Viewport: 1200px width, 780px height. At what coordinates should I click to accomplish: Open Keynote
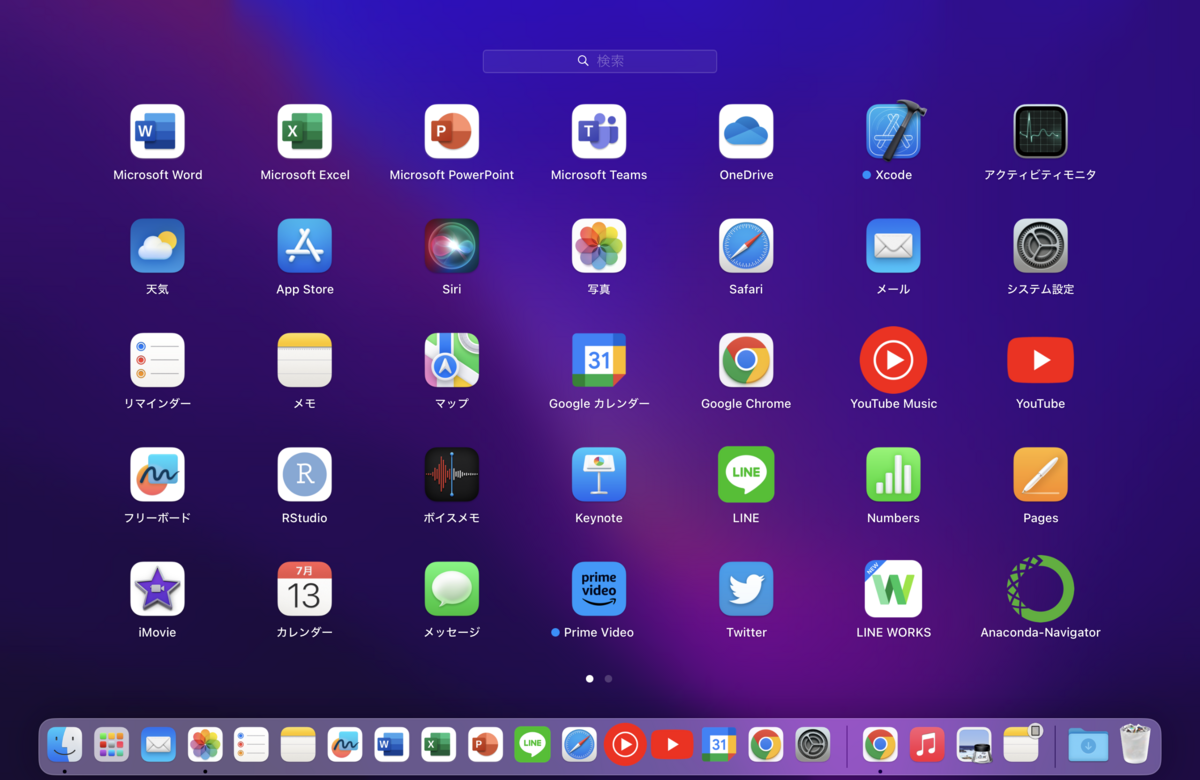pos(599,474)
